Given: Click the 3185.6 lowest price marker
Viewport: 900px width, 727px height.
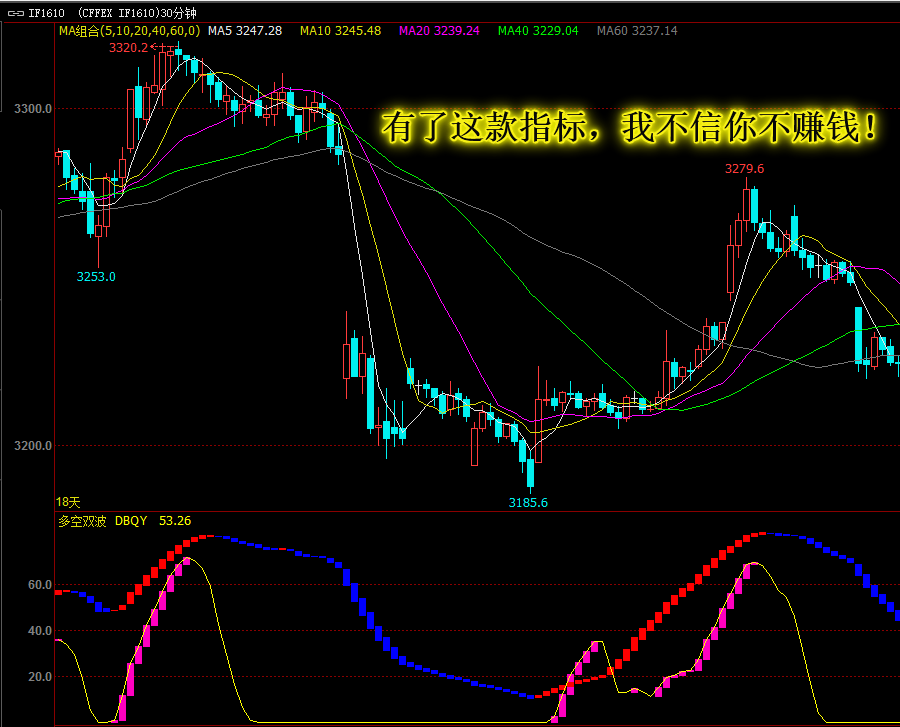Looking at the screenshot, I should [x=528, y=503].
